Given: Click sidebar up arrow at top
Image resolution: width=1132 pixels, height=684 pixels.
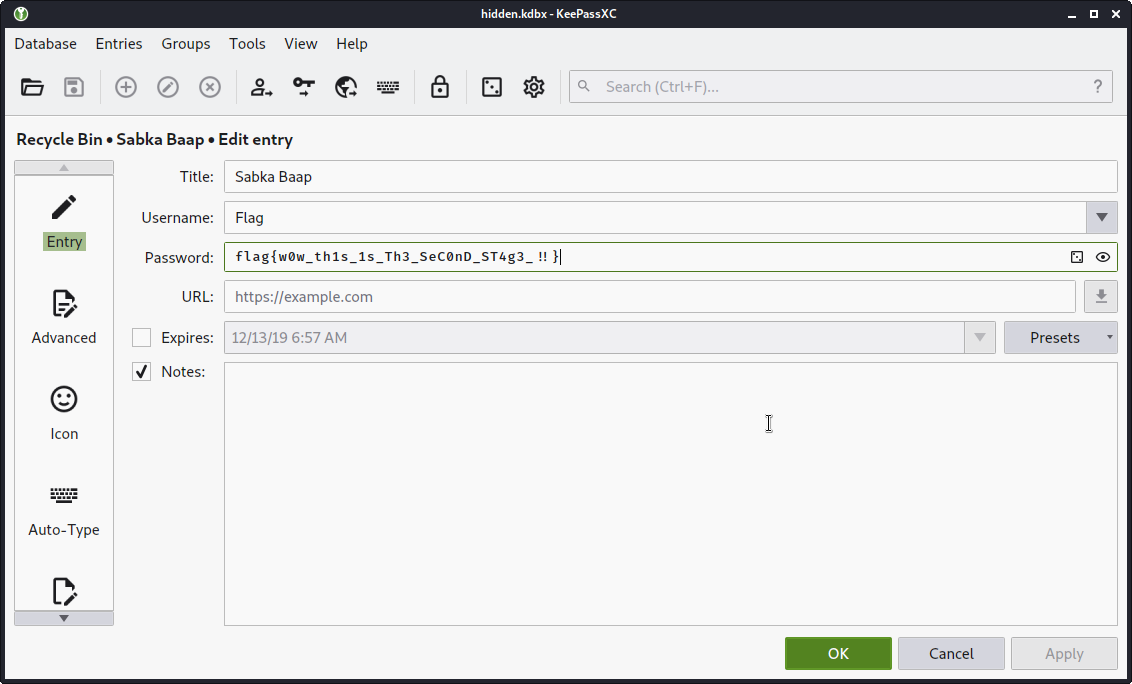Looking at the screenshot, I should 64,168.
